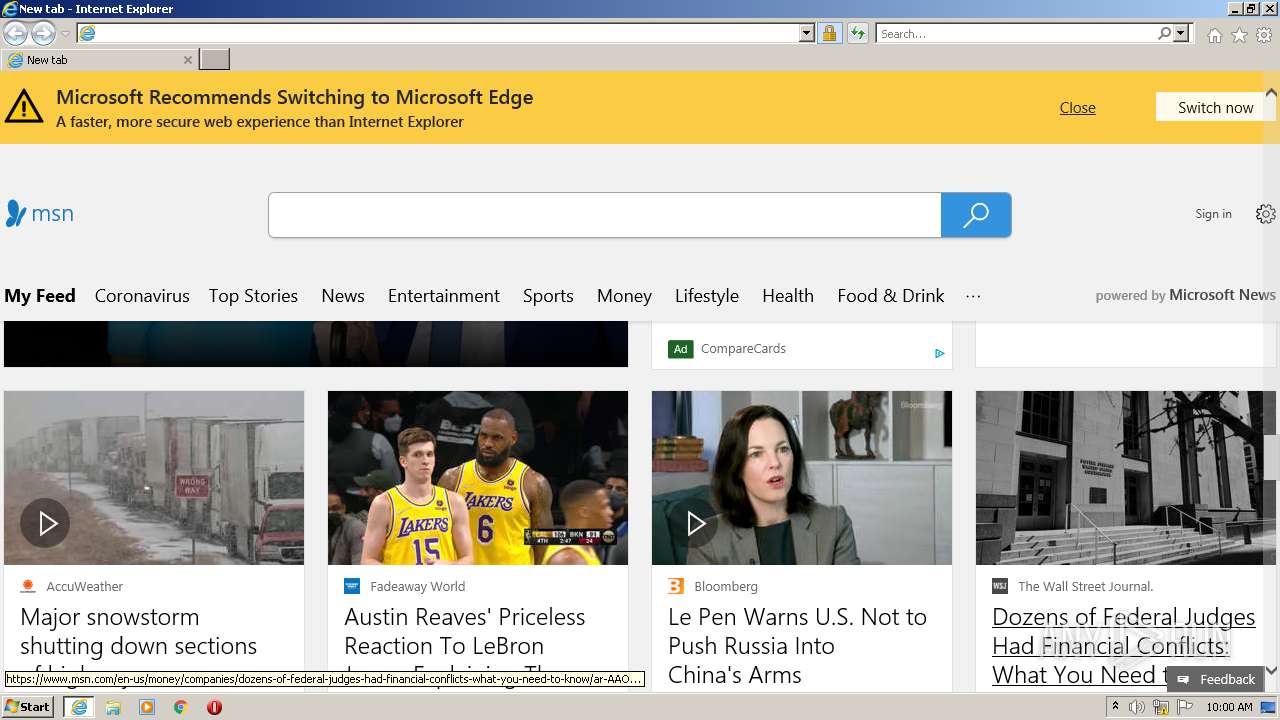This screenshot has width=1280, height=720.
Task: Click the browser Search box
Action: [1016, 33]
